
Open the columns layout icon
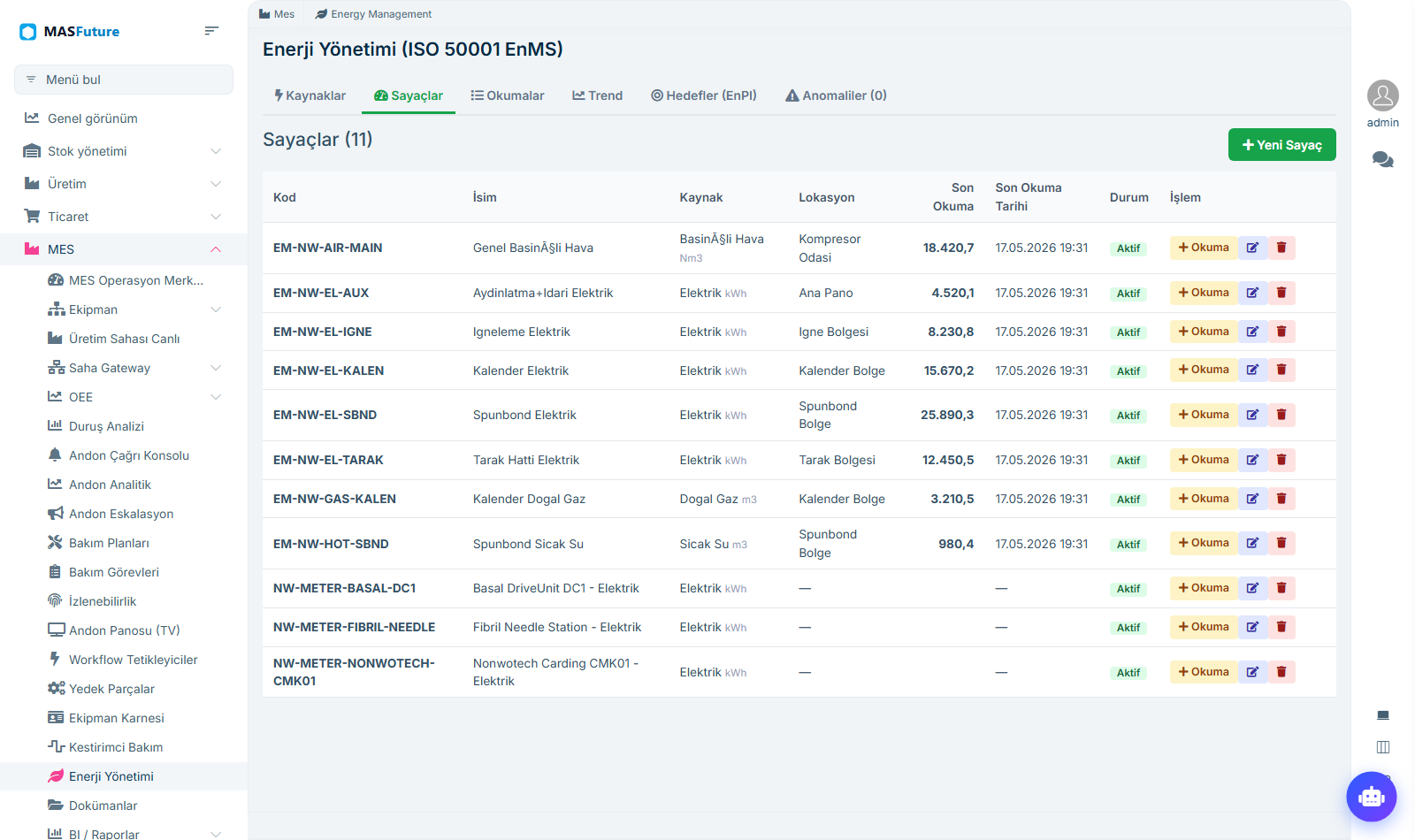[1383, 747]
